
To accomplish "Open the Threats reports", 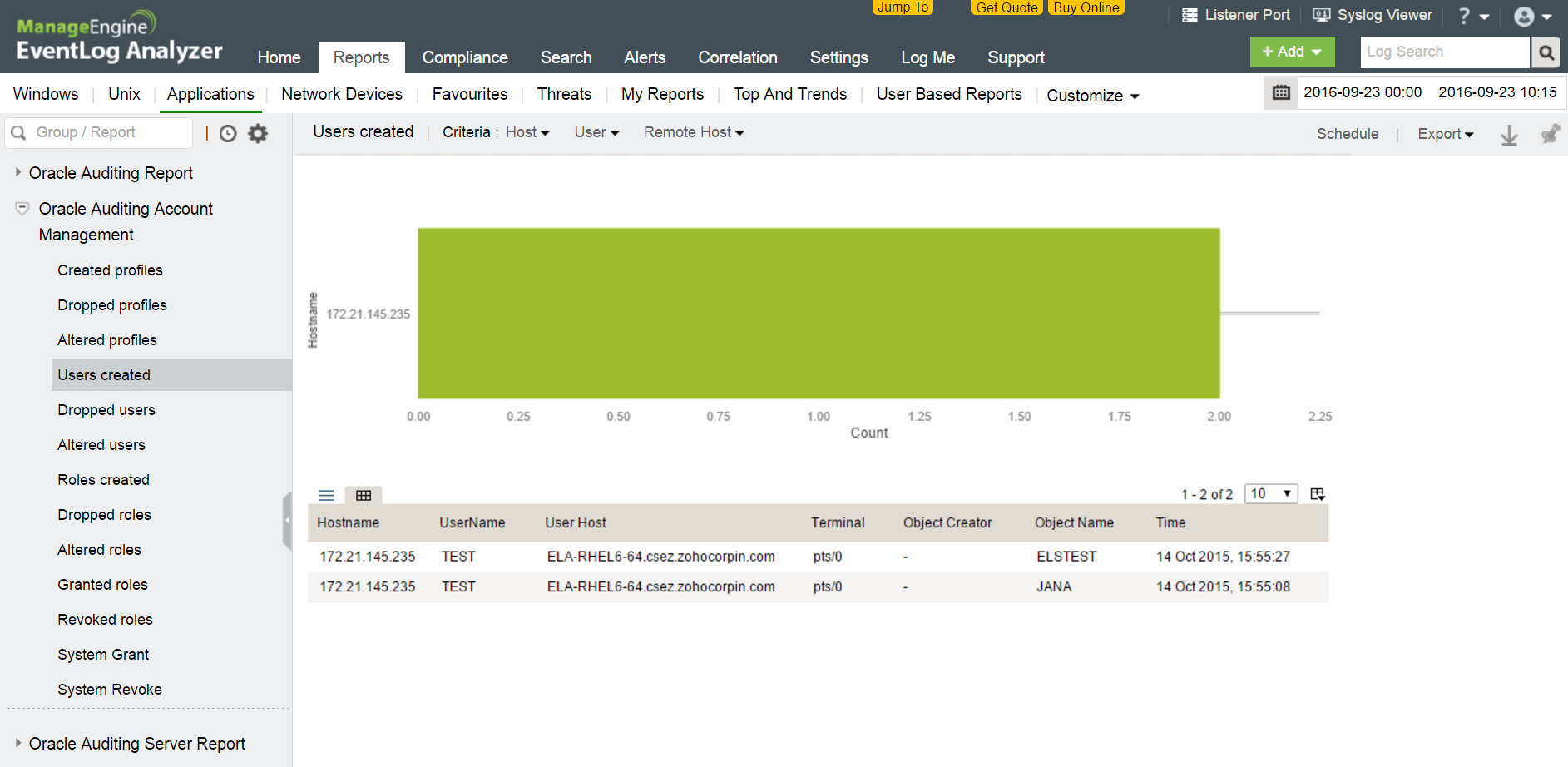I will click(x=564, y=94).
